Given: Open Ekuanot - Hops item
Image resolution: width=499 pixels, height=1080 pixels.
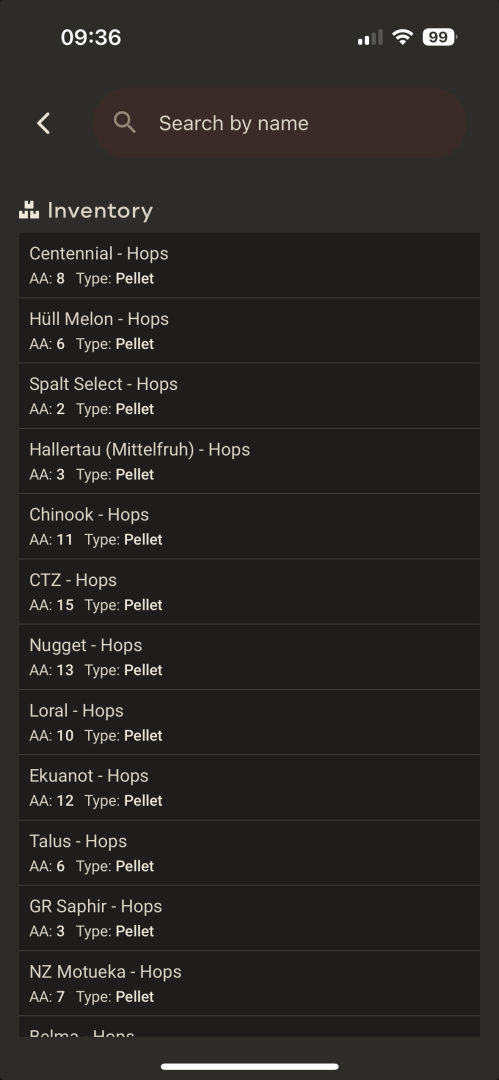Looking at the screenshot, I should pyautogui.click(x=250, y=788).
